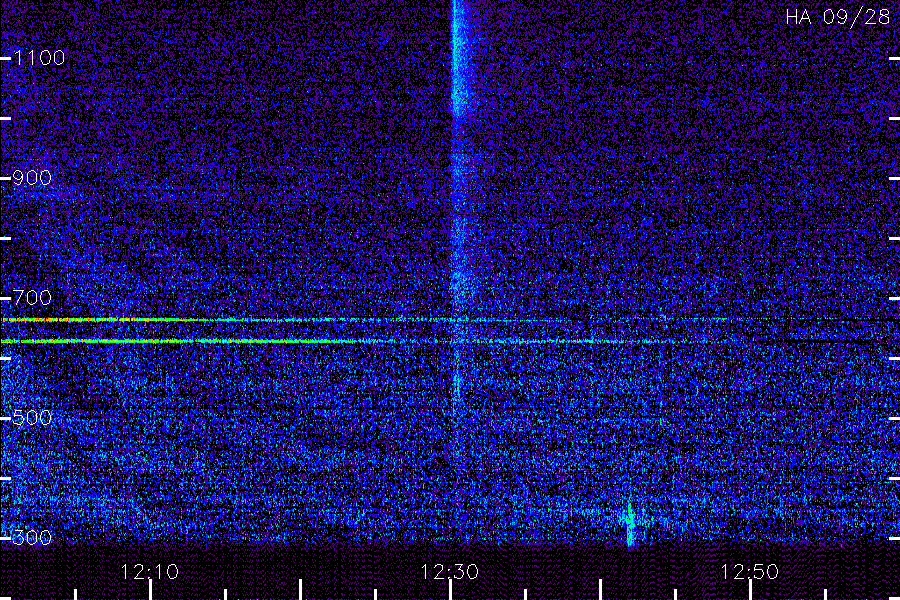Screen dimensions: 900x600
Task: Click the 12:50 time axis label
Action: point(750,572)
